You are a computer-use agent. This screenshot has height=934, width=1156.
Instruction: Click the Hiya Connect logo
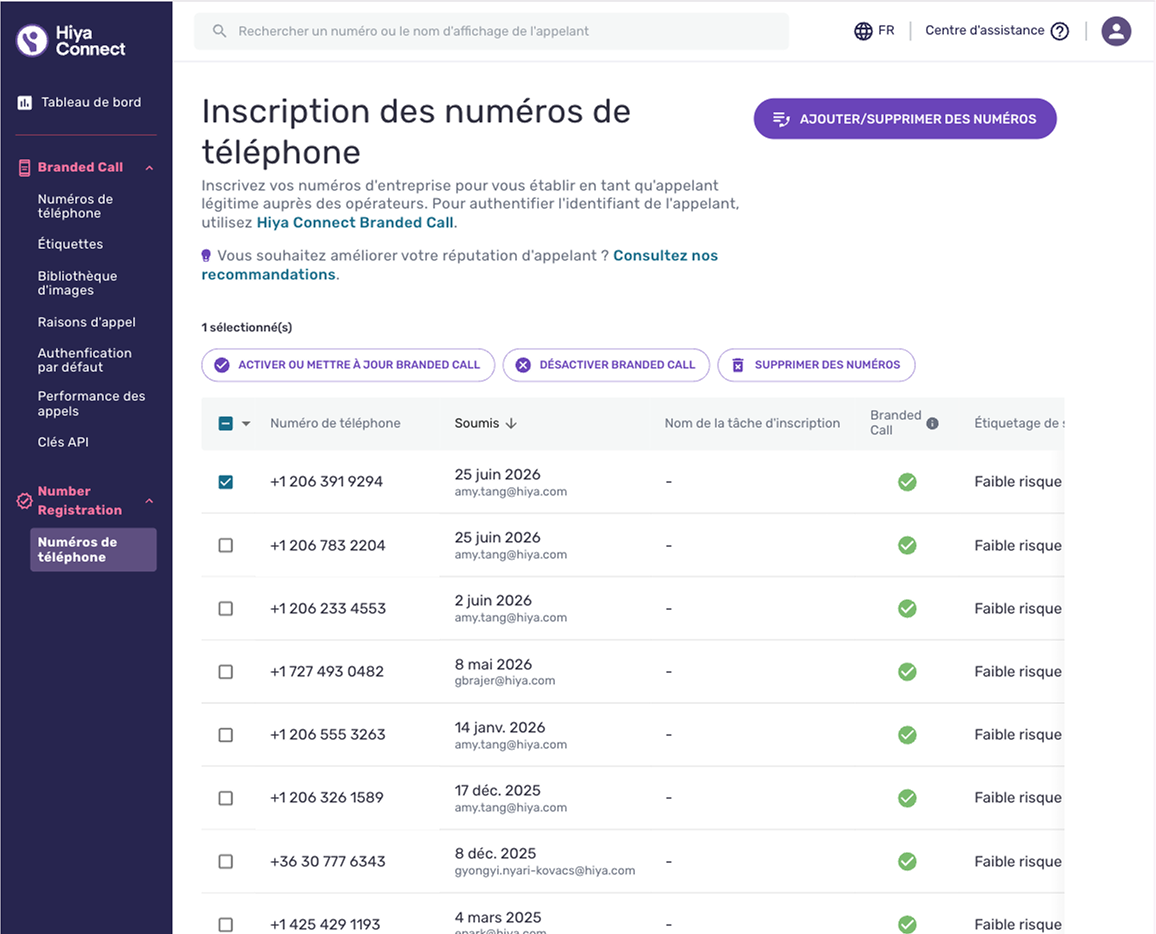point(72,41)
